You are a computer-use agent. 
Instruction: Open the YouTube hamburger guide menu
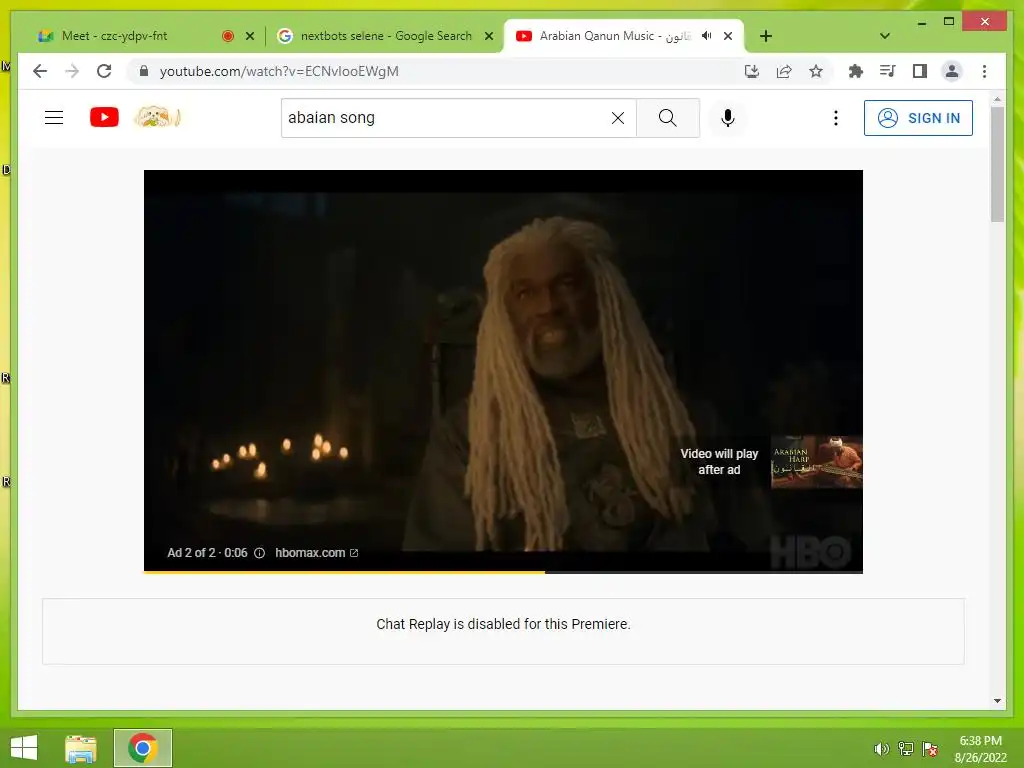pyautogui.click(x=54, y=118)
